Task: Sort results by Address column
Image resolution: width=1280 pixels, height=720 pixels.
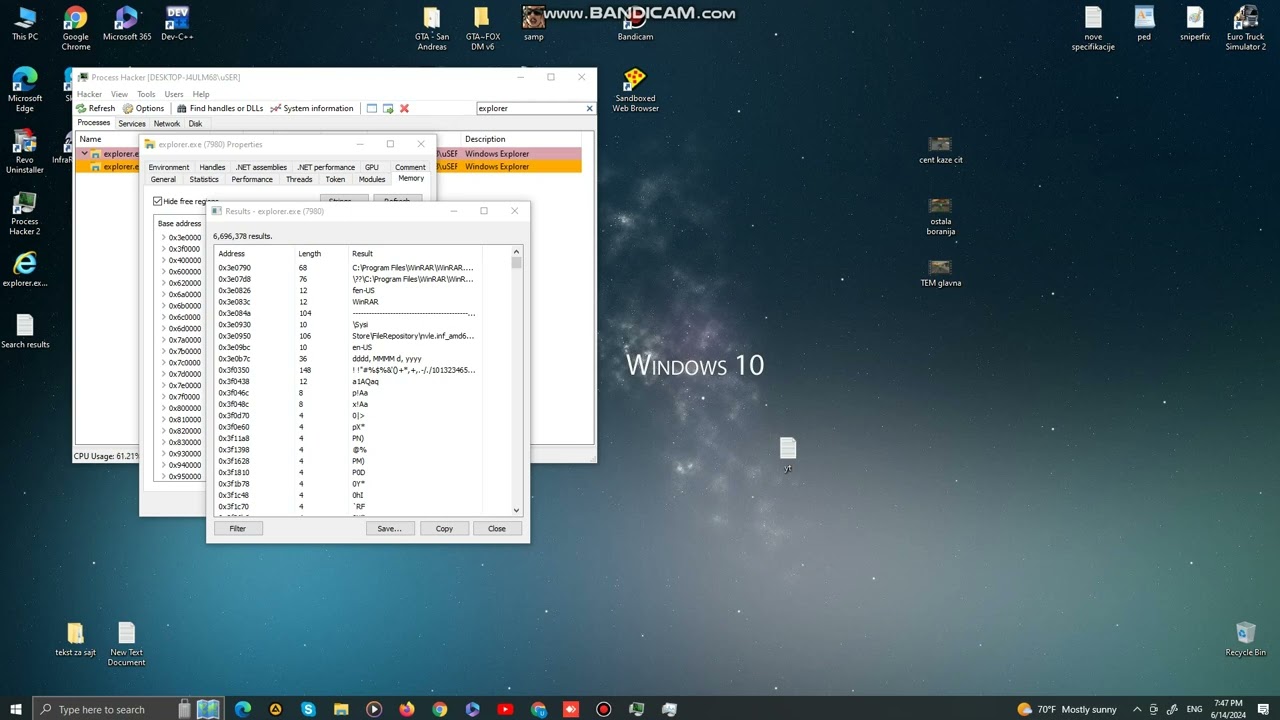Action: click(254, 254)
